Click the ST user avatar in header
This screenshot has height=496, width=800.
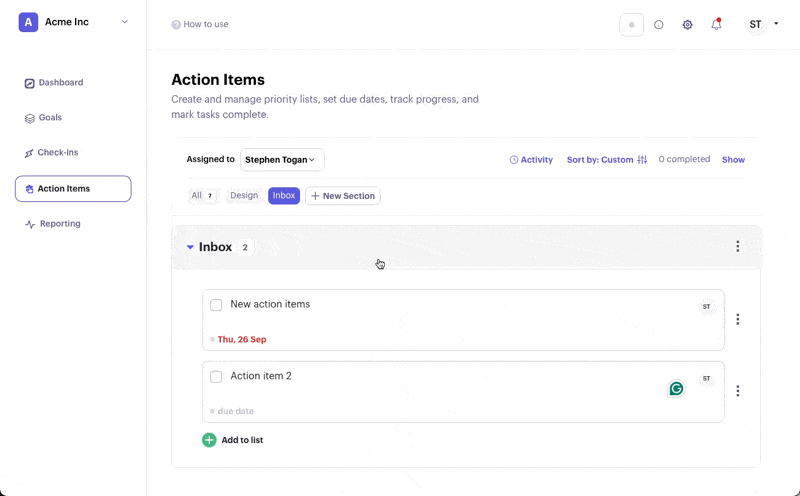click(x=755, y=24)
